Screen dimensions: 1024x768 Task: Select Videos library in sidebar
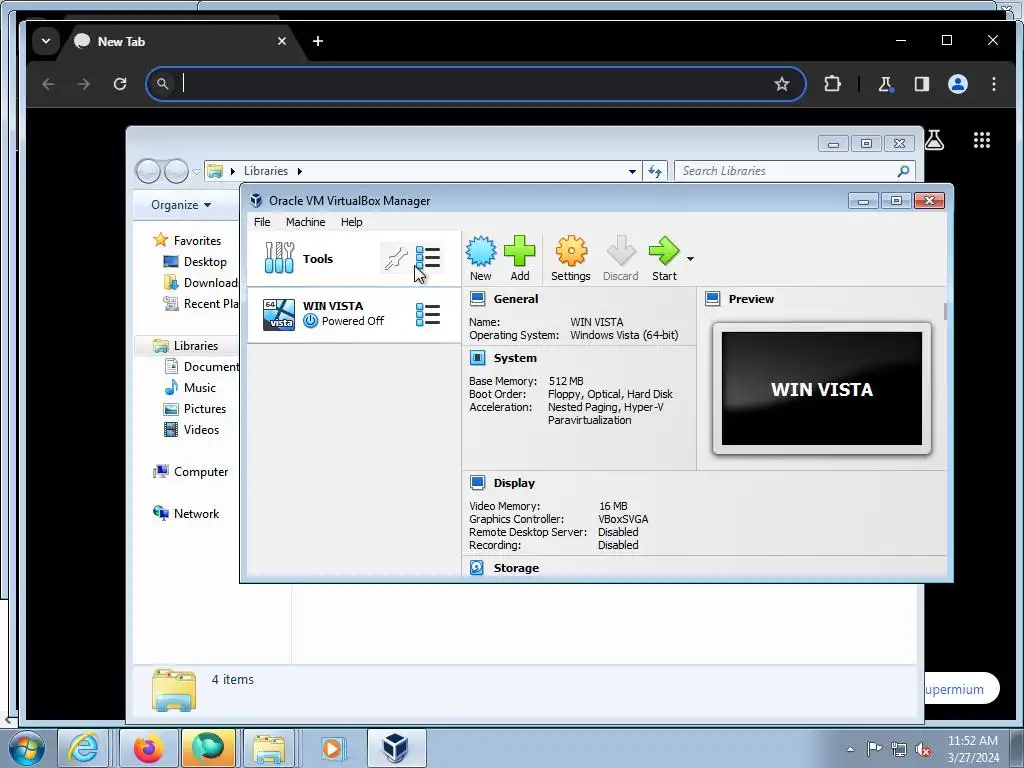pyautogui.click(x=201, y=430)
